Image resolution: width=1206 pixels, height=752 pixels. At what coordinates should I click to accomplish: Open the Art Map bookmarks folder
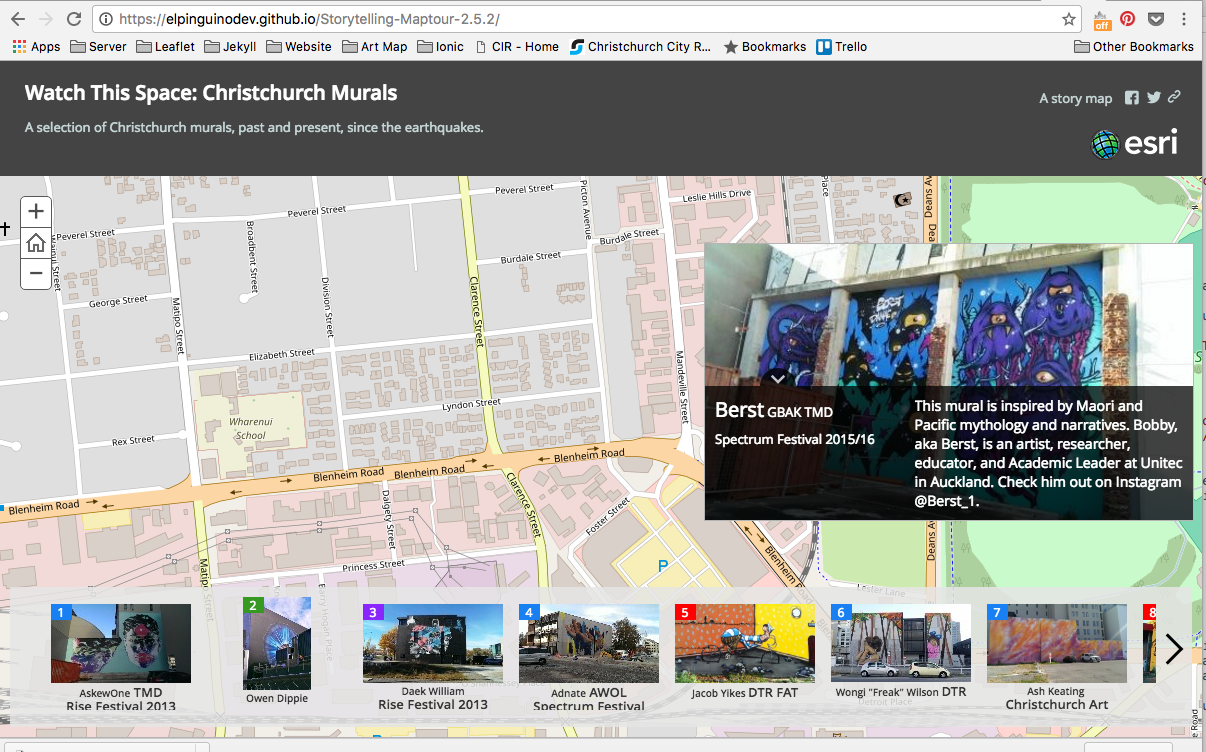(x=375, y=46)
